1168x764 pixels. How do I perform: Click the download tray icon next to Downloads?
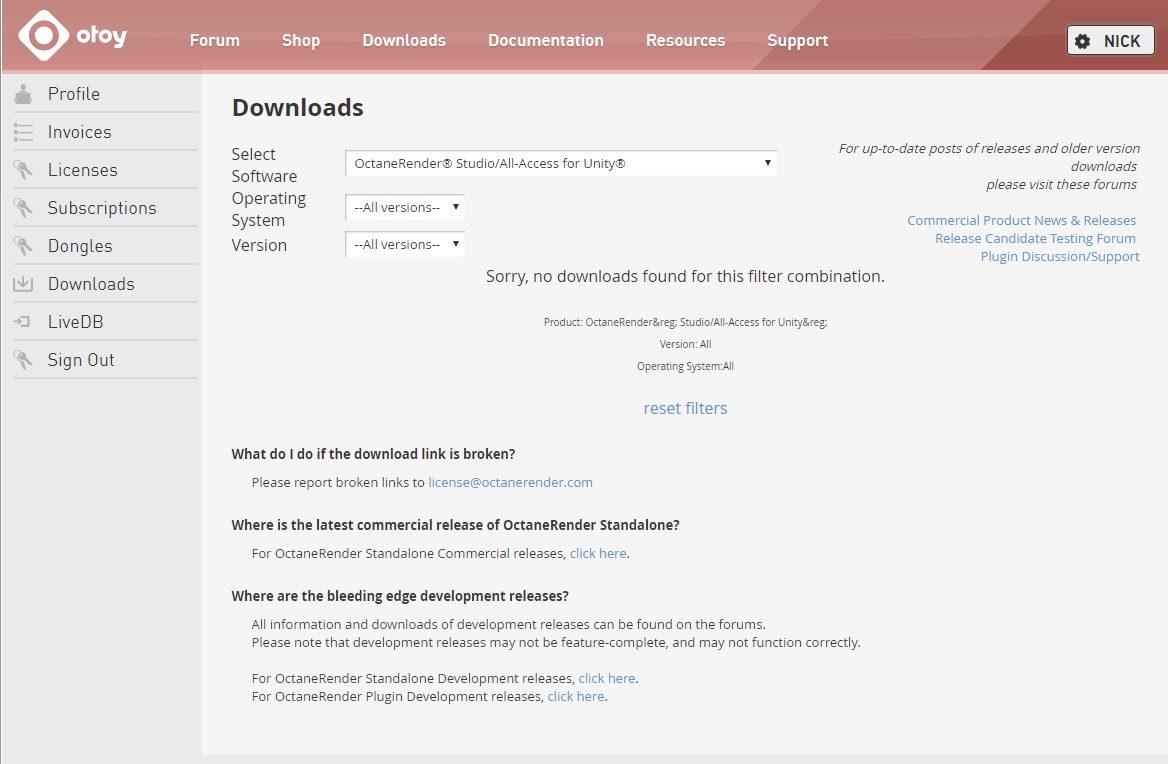pyautogui.click(x=24, y=284)
